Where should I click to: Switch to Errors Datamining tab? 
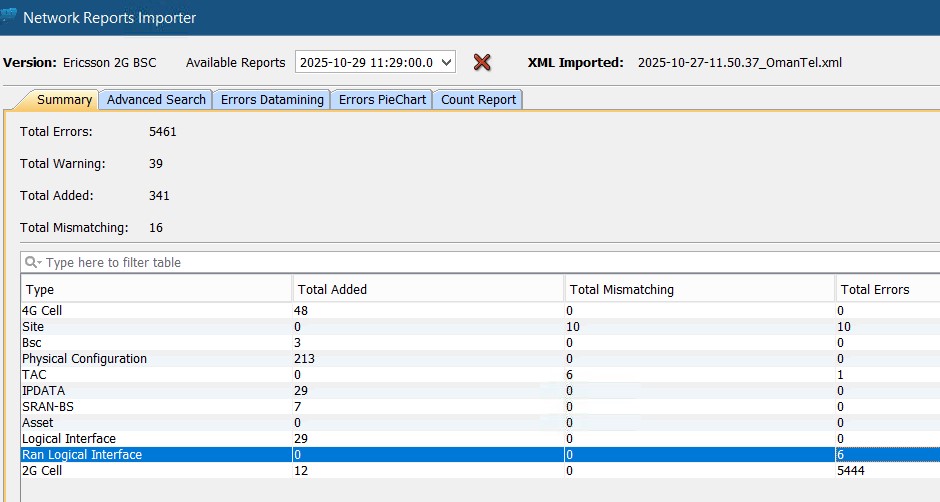(x=272, y=99)
